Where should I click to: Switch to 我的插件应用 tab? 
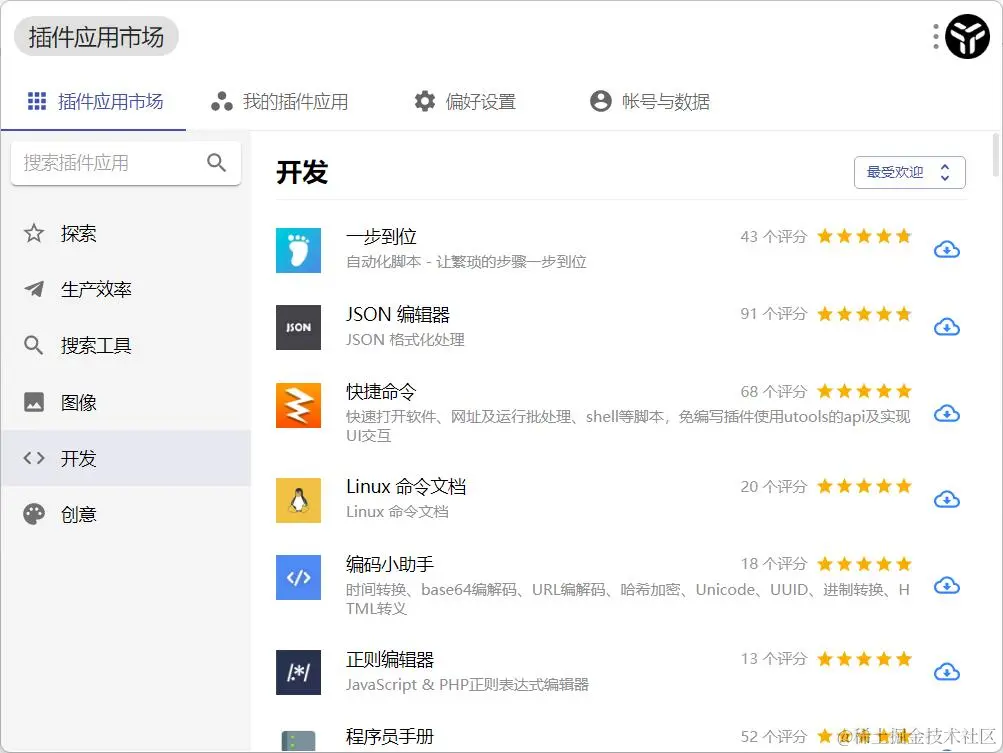(x=280, y=102)
